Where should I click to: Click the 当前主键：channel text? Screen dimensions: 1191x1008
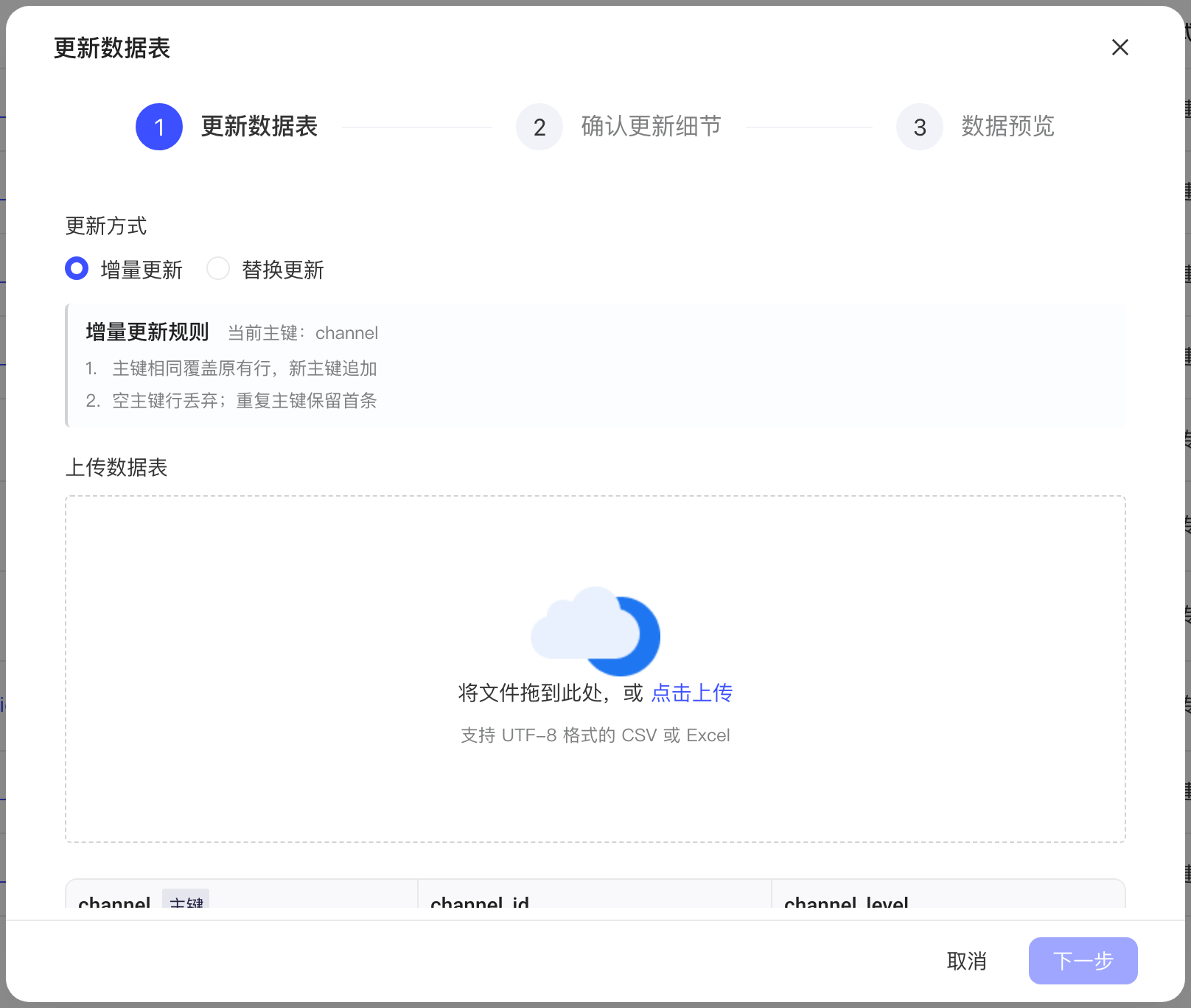303,333
